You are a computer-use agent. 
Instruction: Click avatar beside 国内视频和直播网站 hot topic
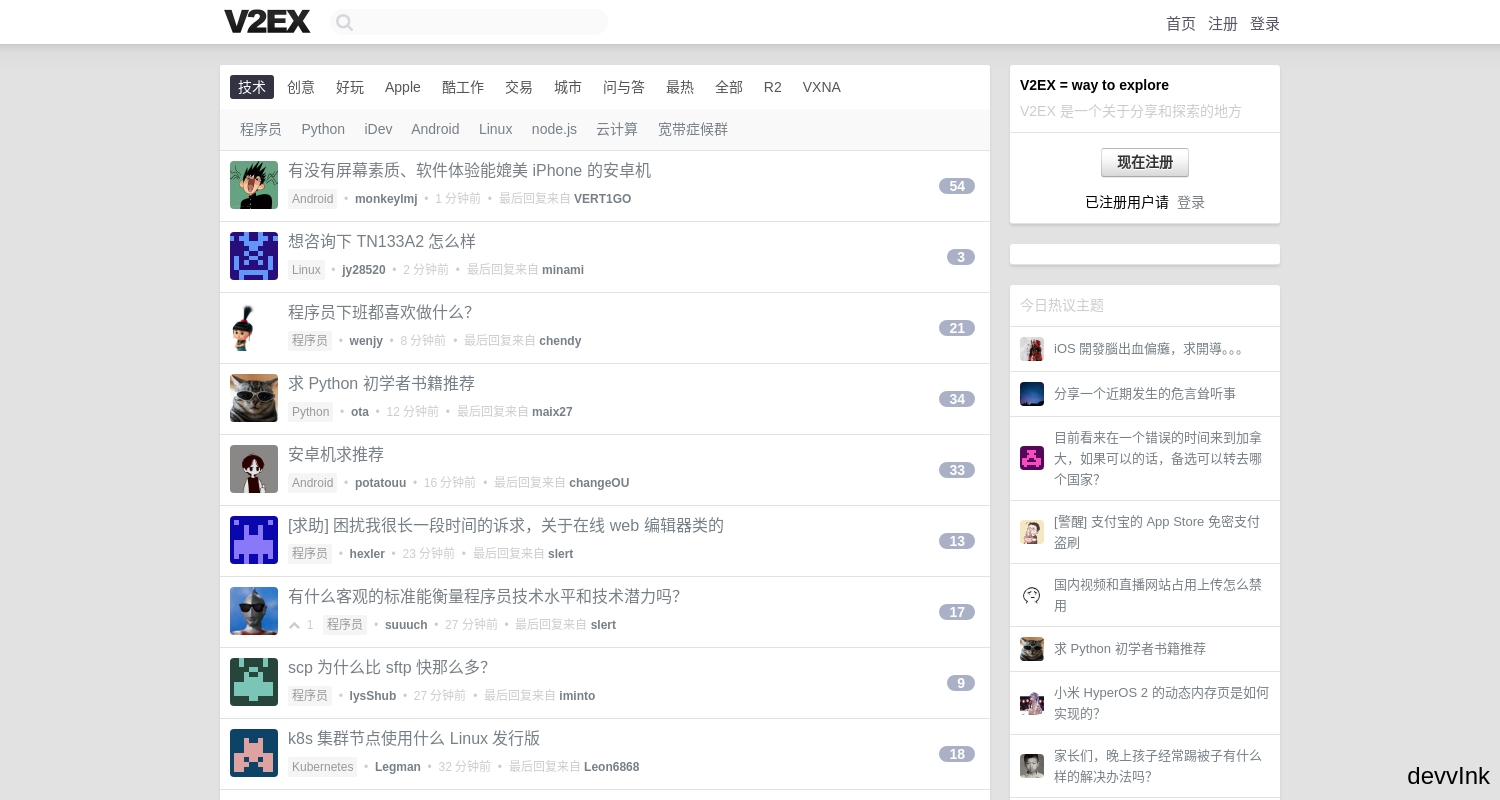tap(1032, 595)
